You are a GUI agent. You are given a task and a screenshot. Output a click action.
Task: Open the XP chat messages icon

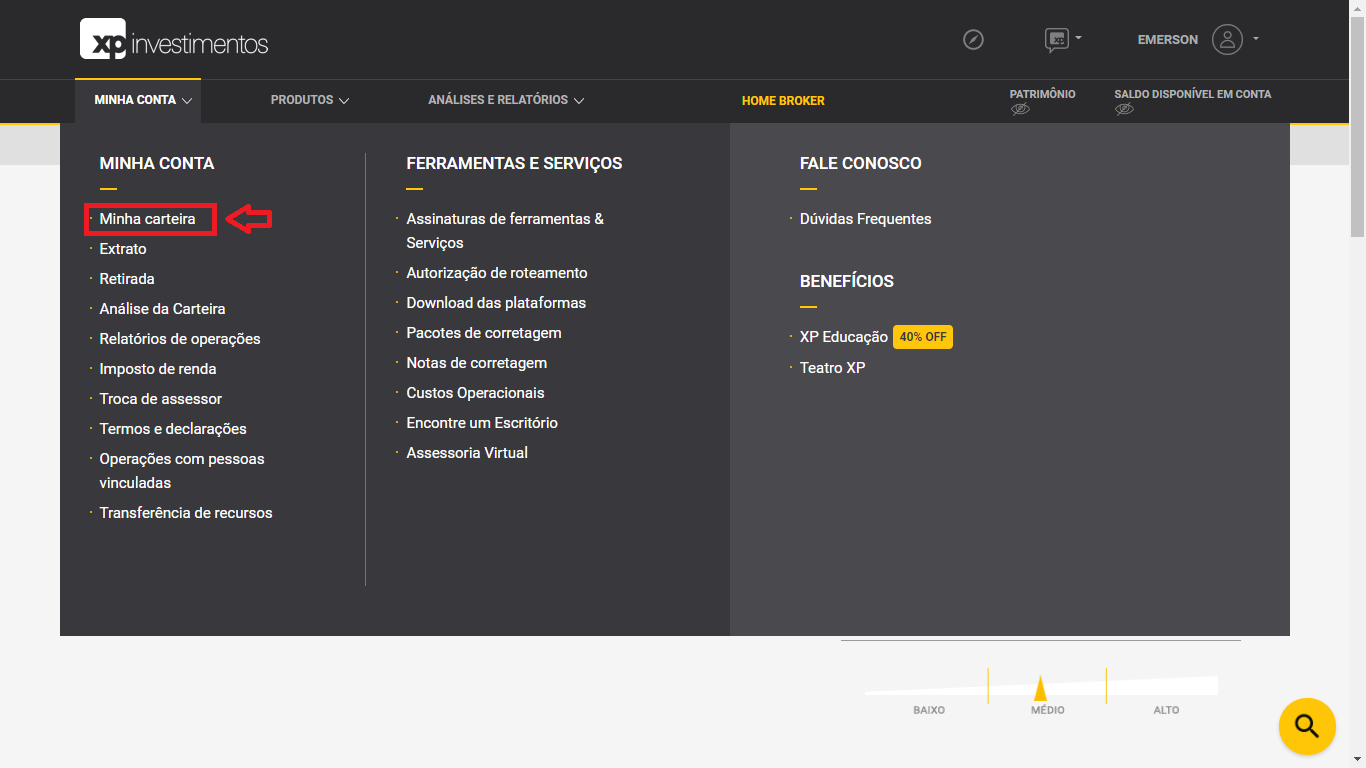click(1056, 40)
